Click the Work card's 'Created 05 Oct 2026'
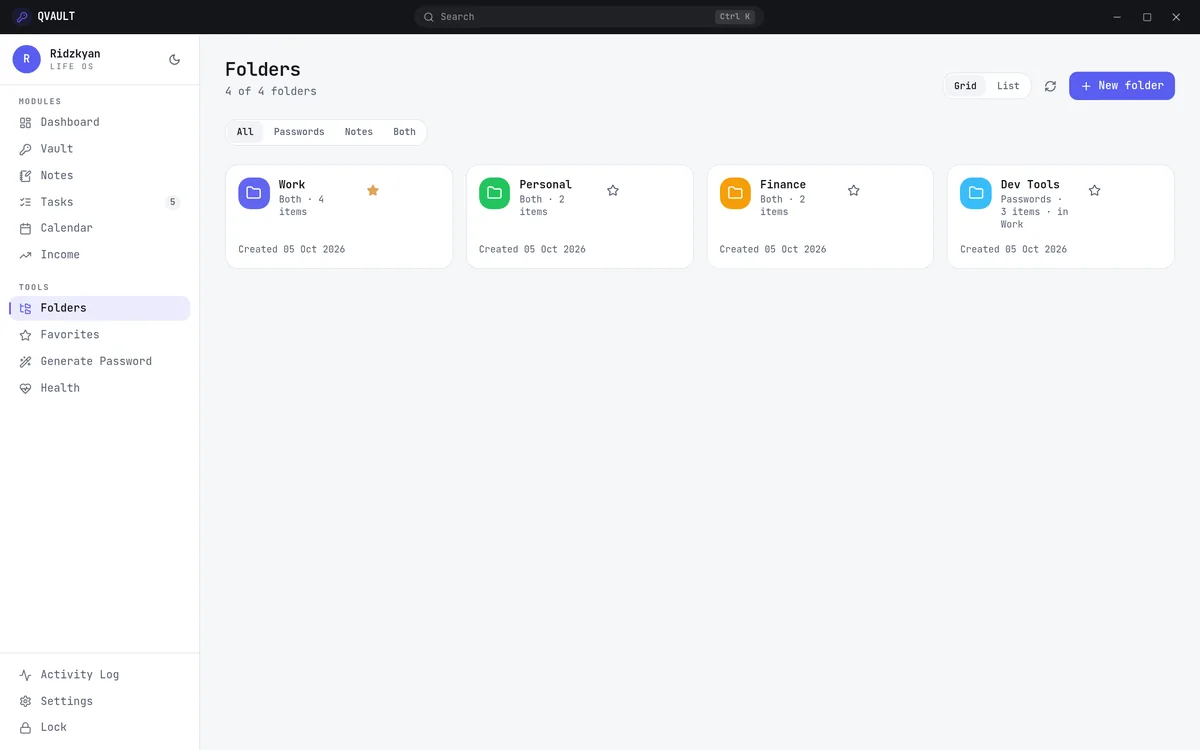The image size is (1200, 750). point(292,249)
